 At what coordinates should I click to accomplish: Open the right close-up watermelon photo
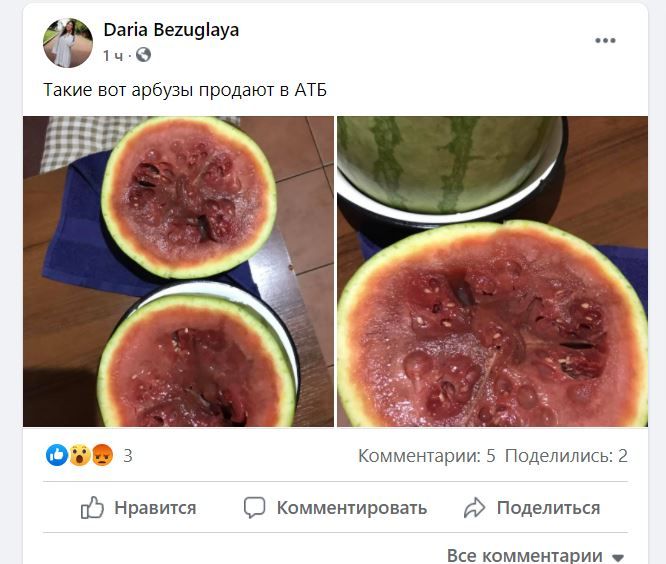[492, 271]
